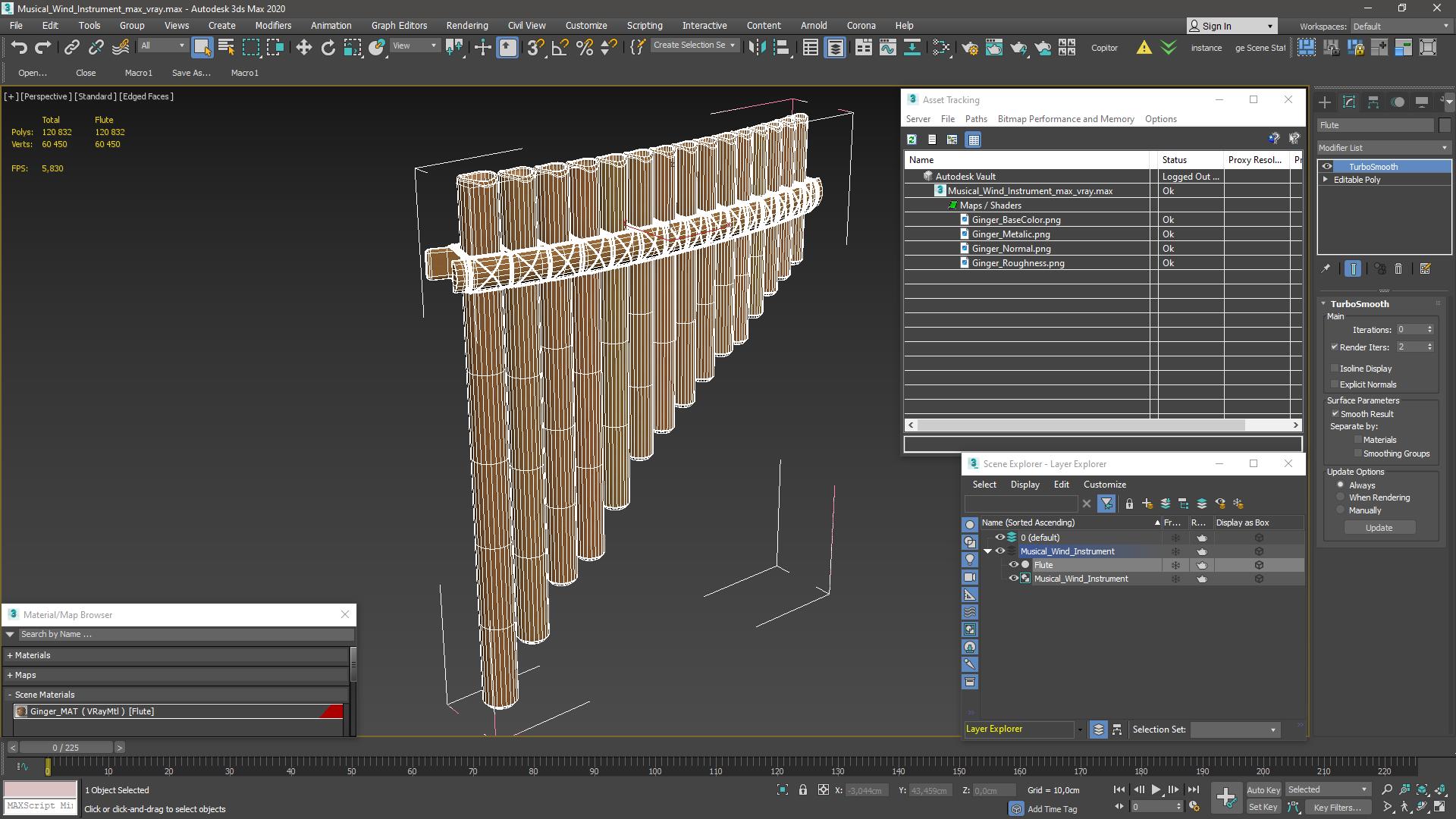Enable Separate by Materials checkbox

(x=1358, y=440)
